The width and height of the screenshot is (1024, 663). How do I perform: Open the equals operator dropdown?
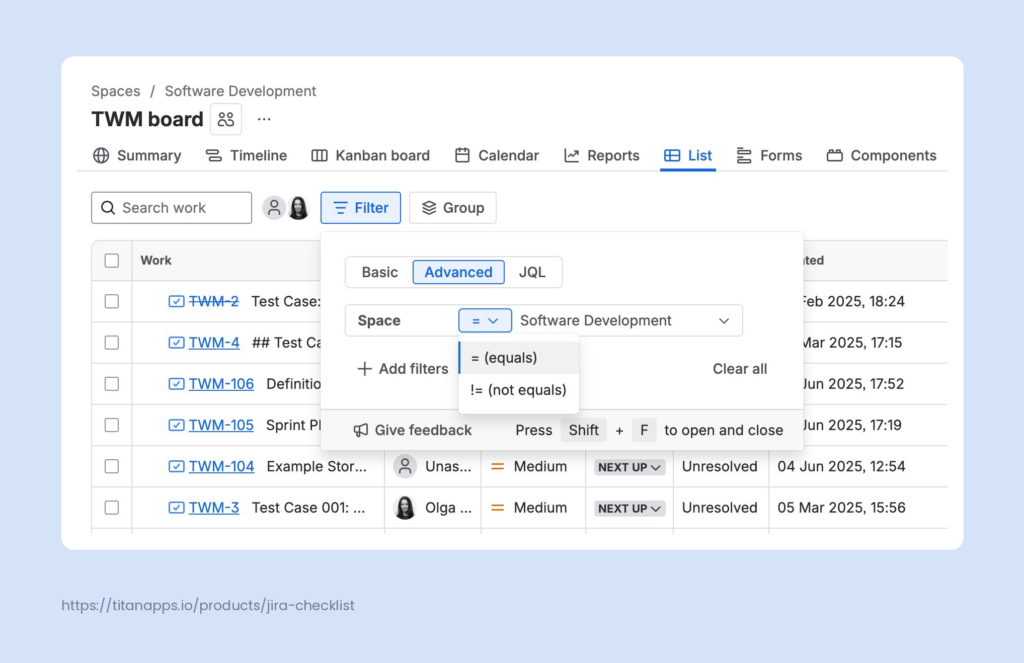[484, 320]
